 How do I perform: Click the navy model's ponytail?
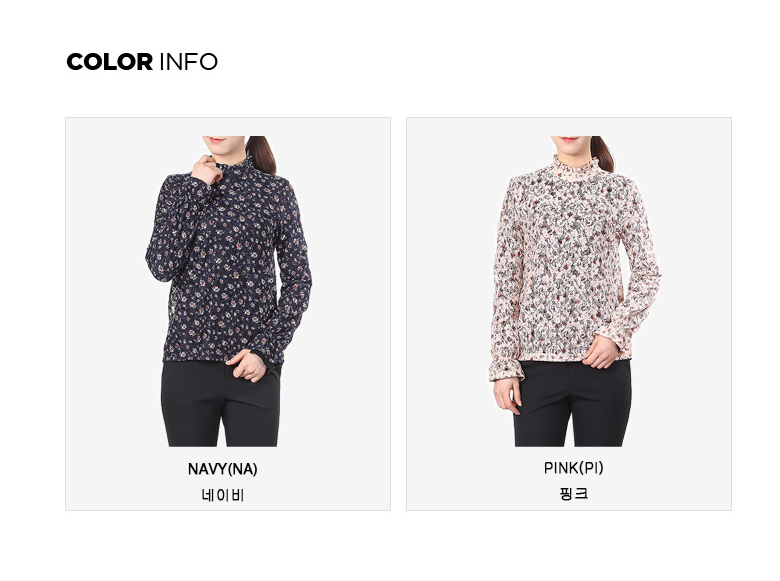pos(262,153)
